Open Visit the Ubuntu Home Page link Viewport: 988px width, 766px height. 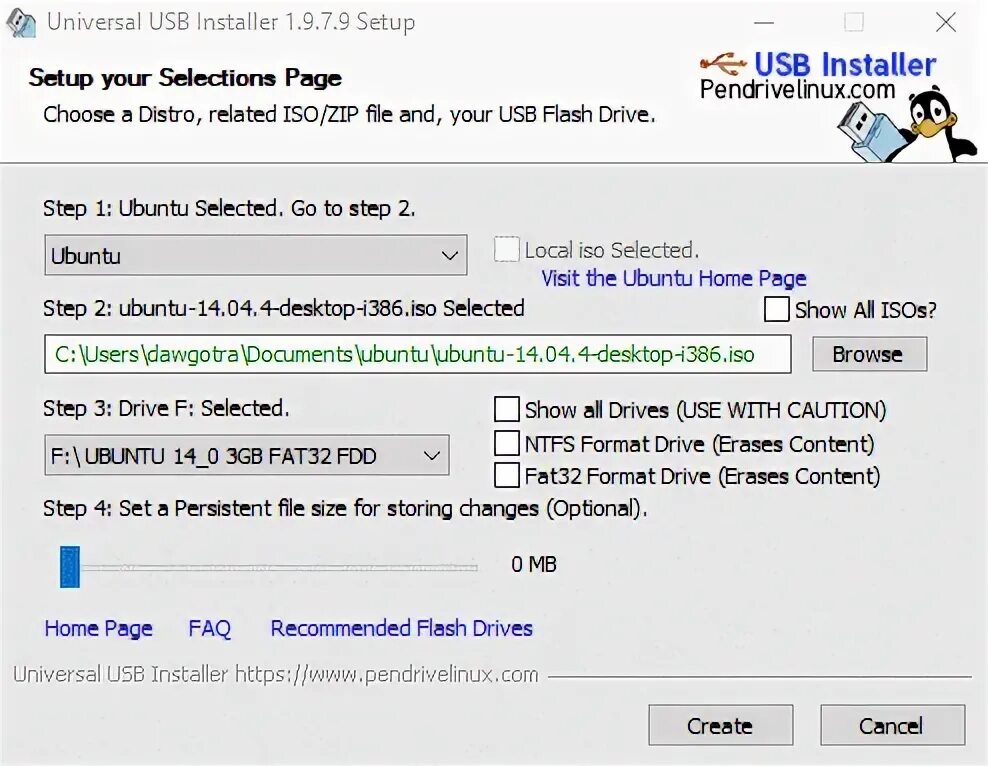[x=674, y=278]
